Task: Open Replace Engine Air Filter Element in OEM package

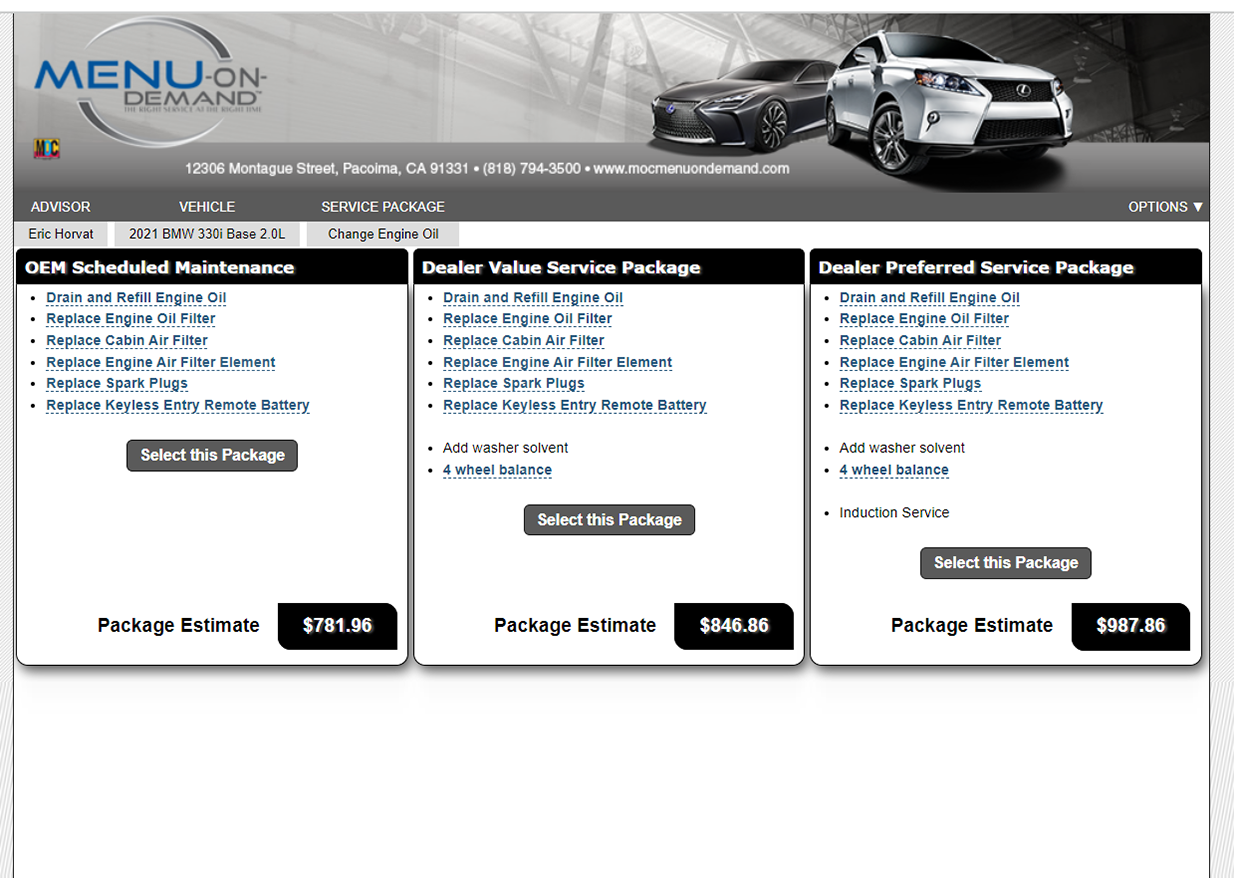Action: pos(161,363)
